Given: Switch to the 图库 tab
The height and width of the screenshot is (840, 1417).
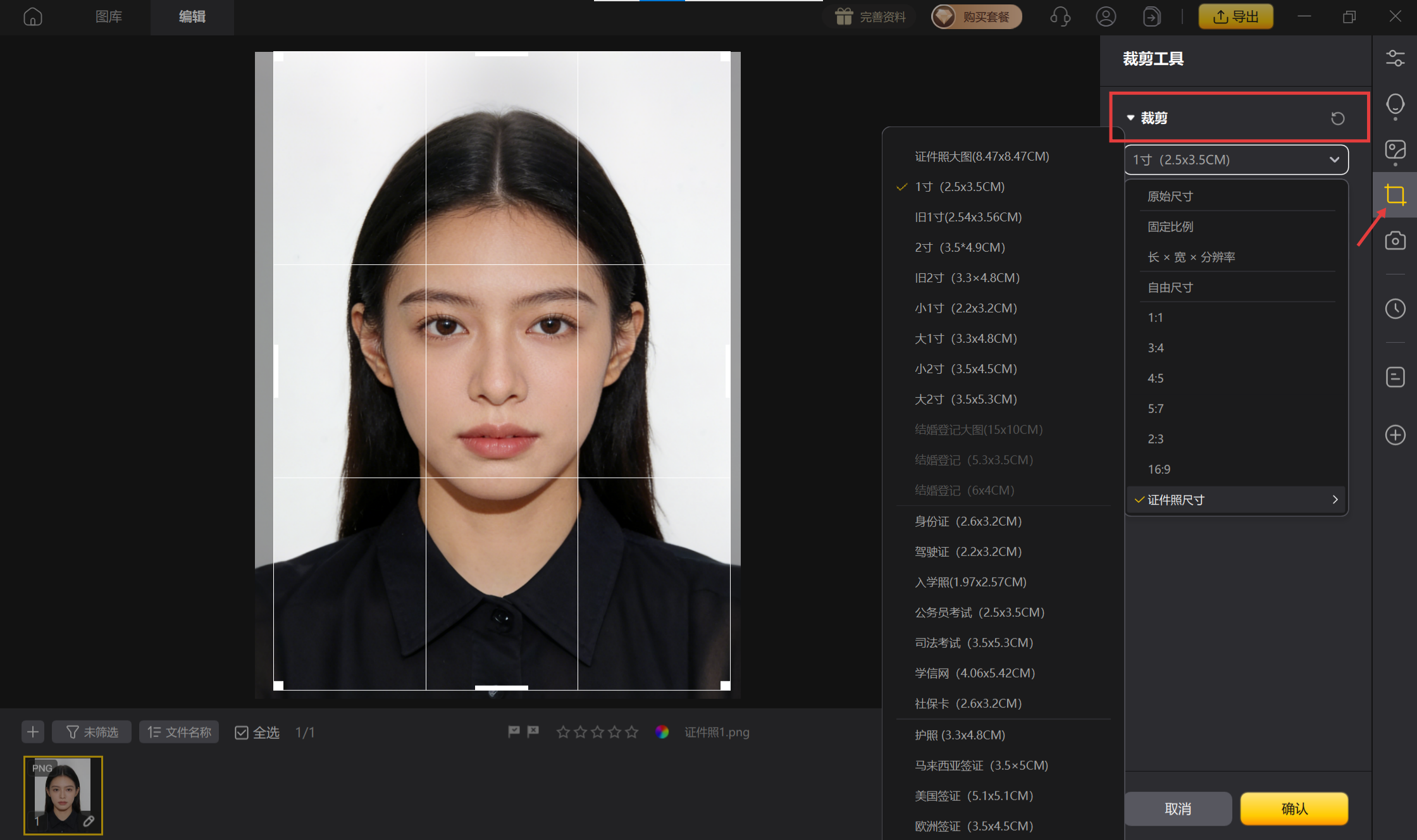Looking at the screenshot, I should [109, 17].
